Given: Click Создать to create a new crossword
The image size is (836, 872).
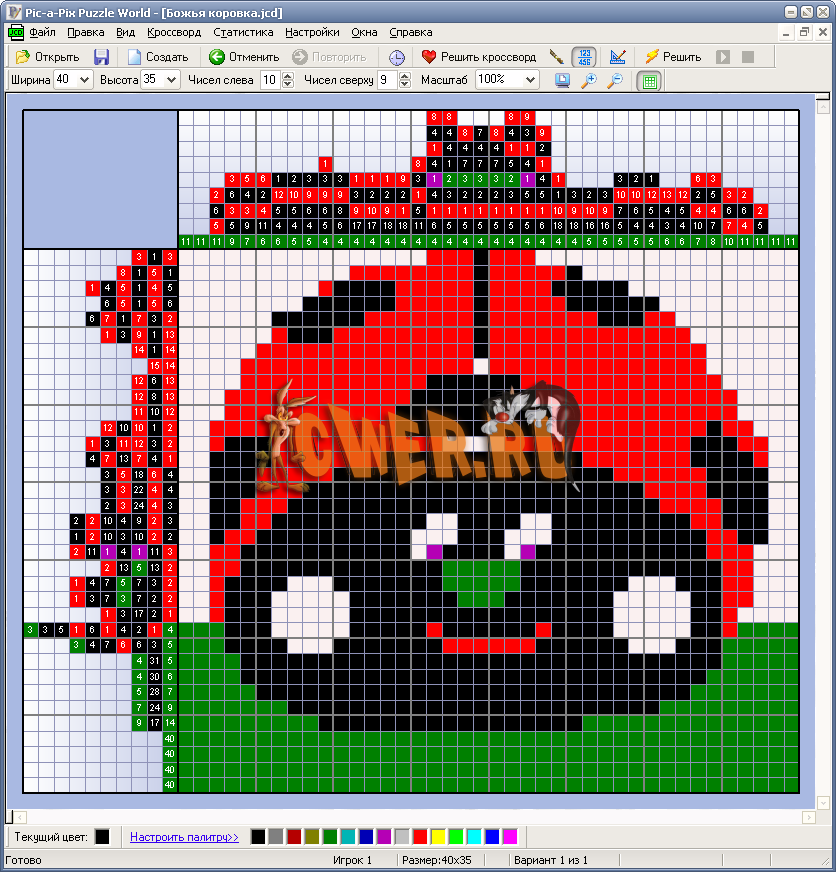Looking at the screenshot, I should click(x=158, y=57).
